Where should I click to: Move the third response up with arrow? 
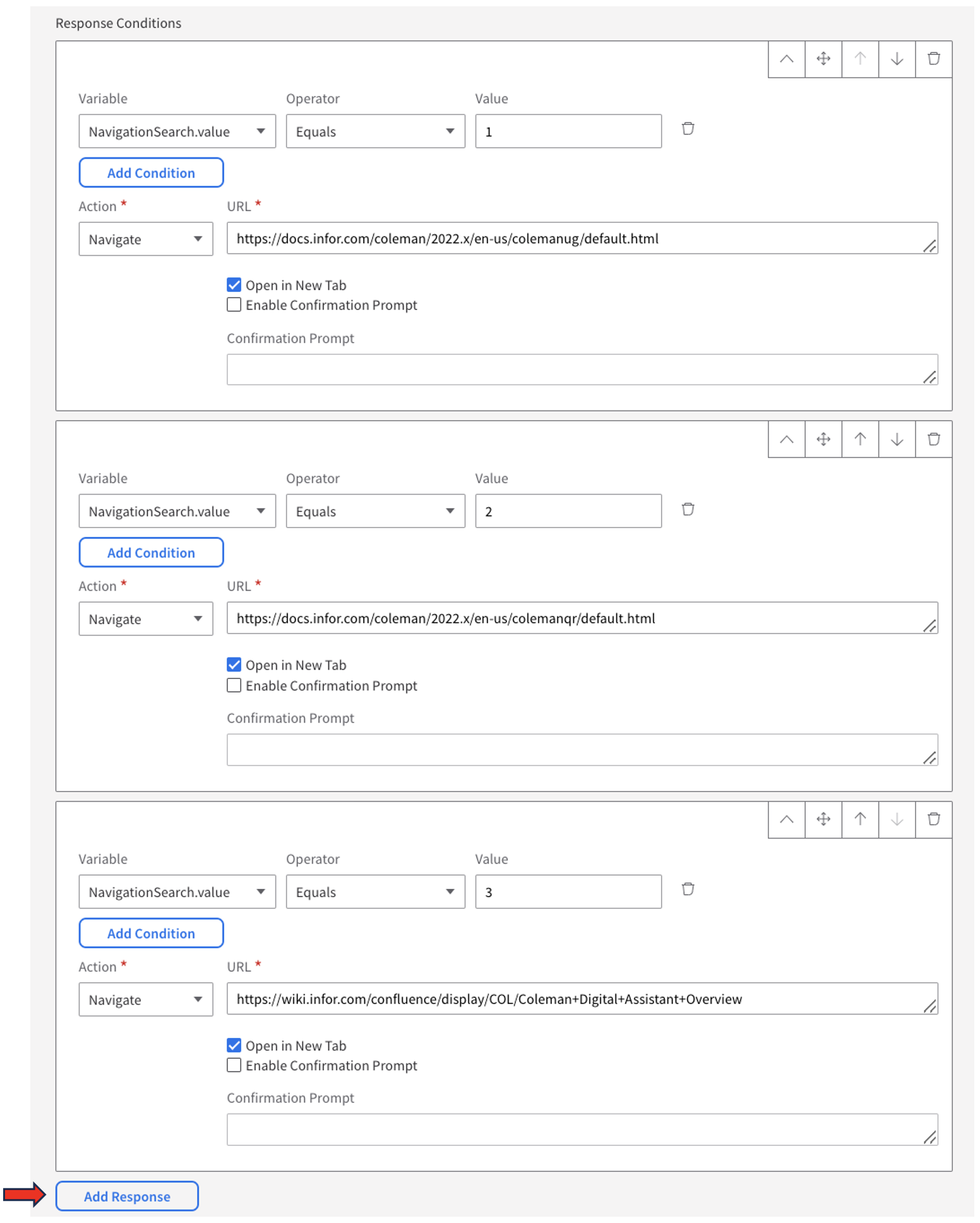tap(860, 819)
